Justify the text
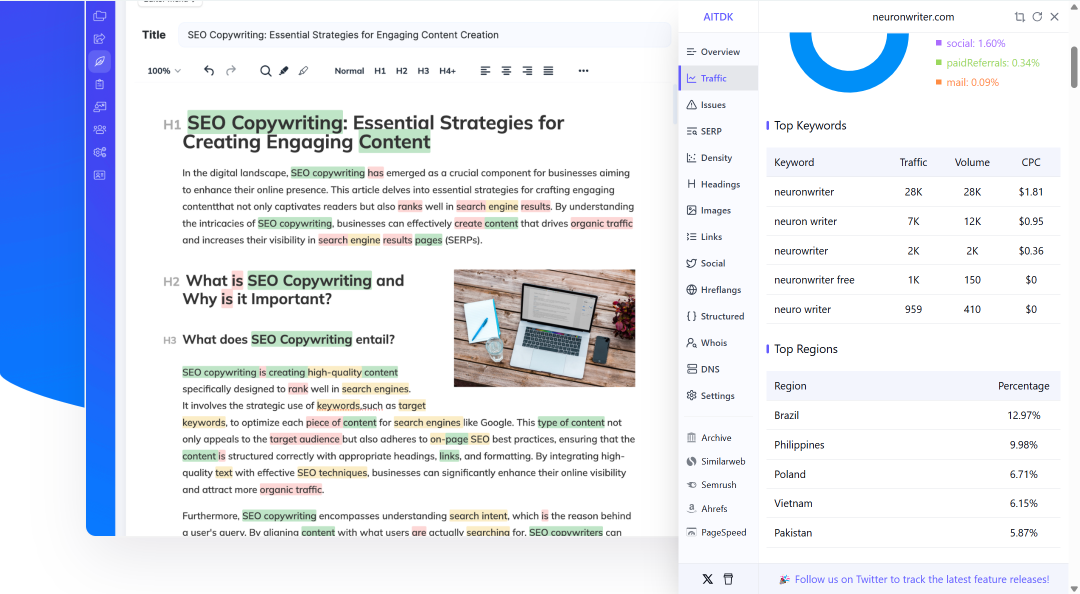Screen dimensions: 1080x594 coord(548,71)
